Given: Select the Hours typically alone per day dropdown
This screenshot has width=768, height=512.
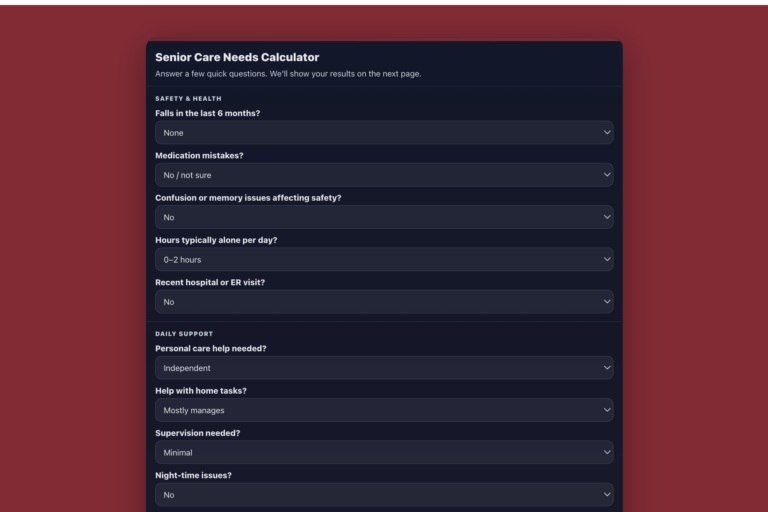Looking at the screenshot, I should coord(384,259).
